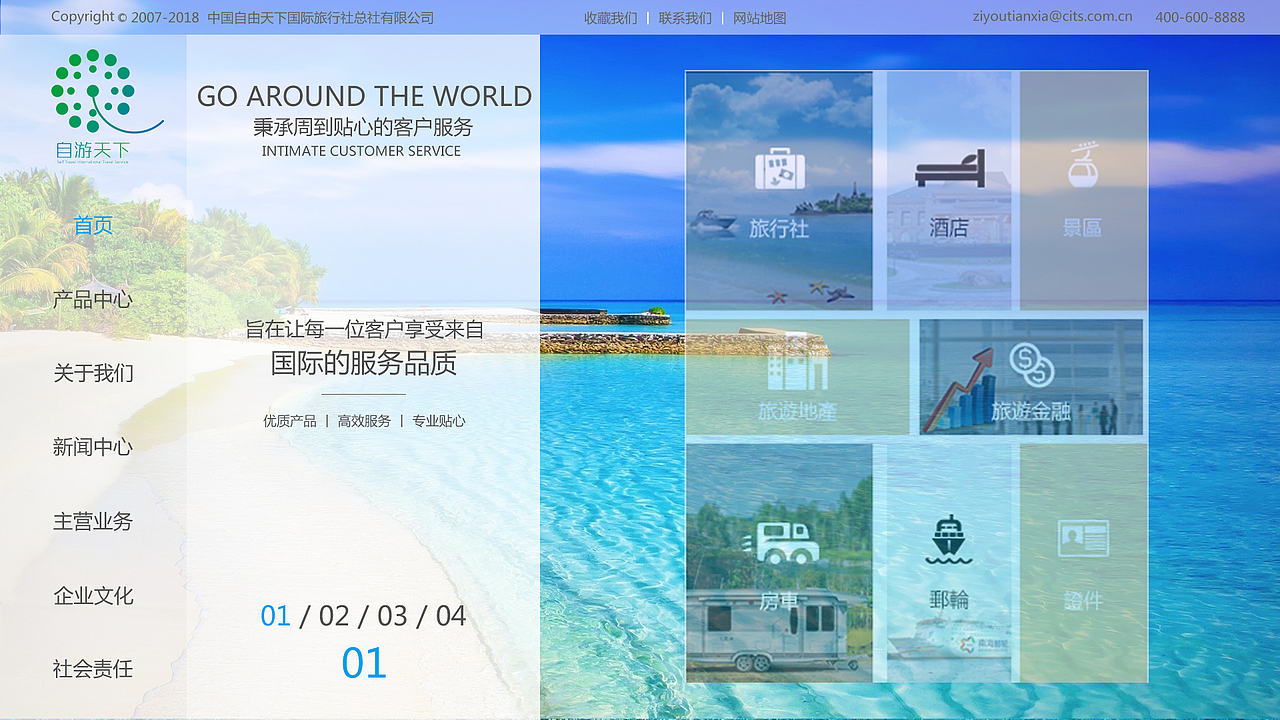Viewport: 1280px width, 720px height.
Task: Select the 首页 navigation item
Action: (x=93, y=225)
